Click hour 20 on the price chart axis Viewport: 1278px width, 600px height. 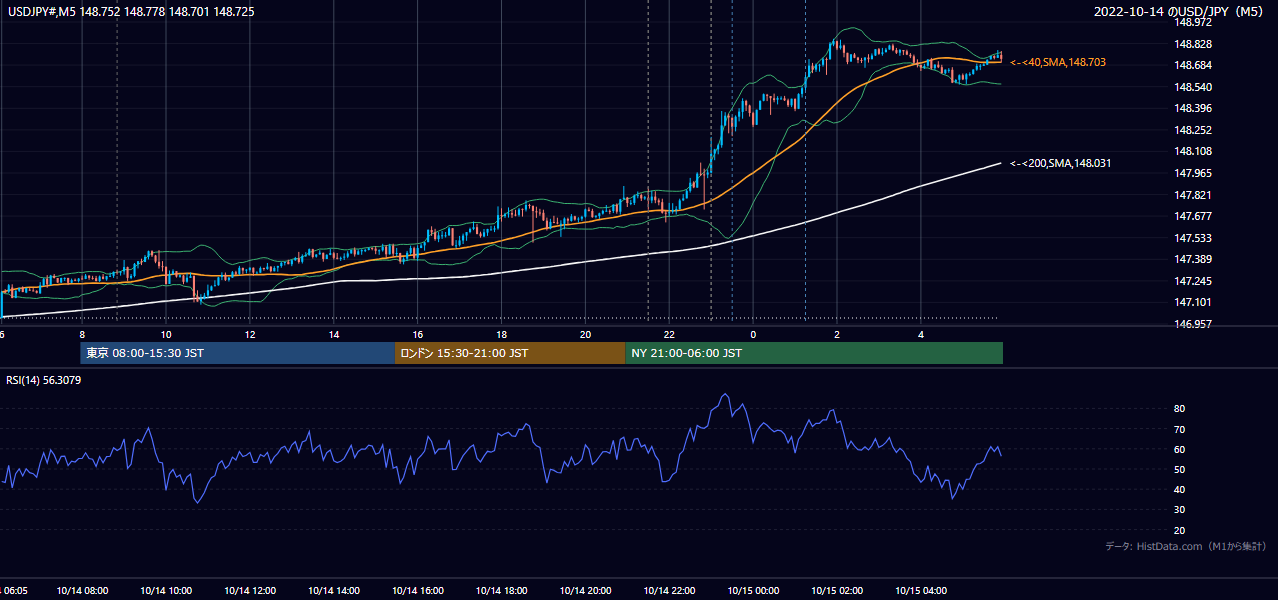585,335
